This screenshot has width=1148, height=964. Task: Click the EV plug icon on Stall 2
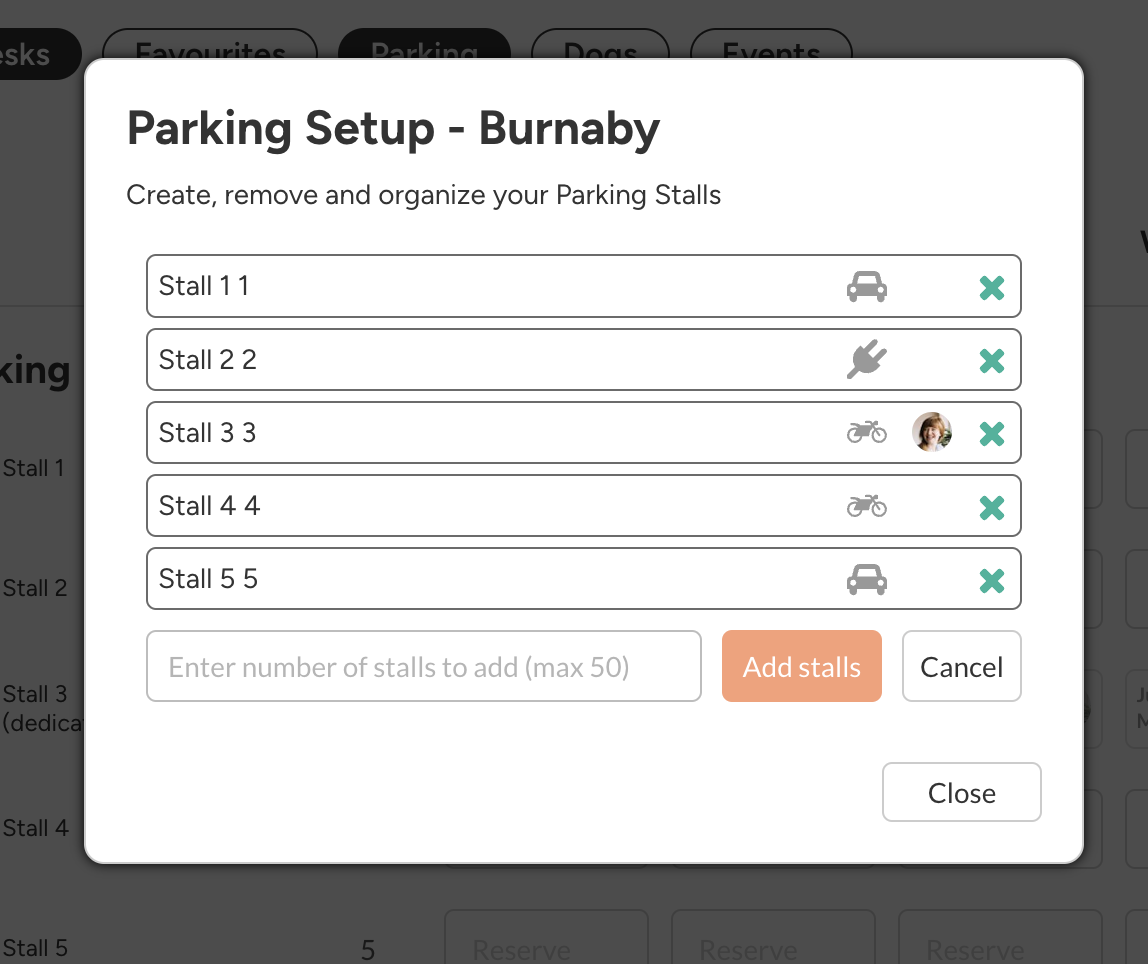(x=866, y=360)
